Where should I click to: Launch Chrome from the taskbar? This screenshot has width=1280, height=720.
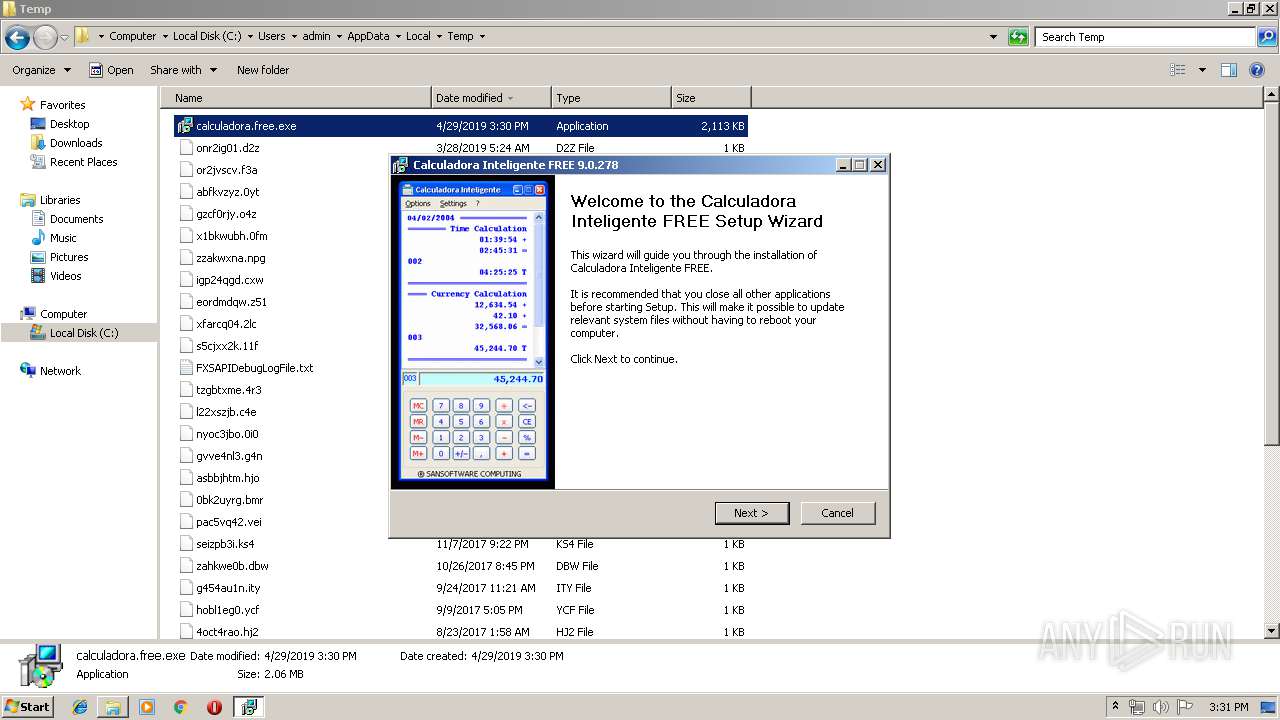[180, 707]
